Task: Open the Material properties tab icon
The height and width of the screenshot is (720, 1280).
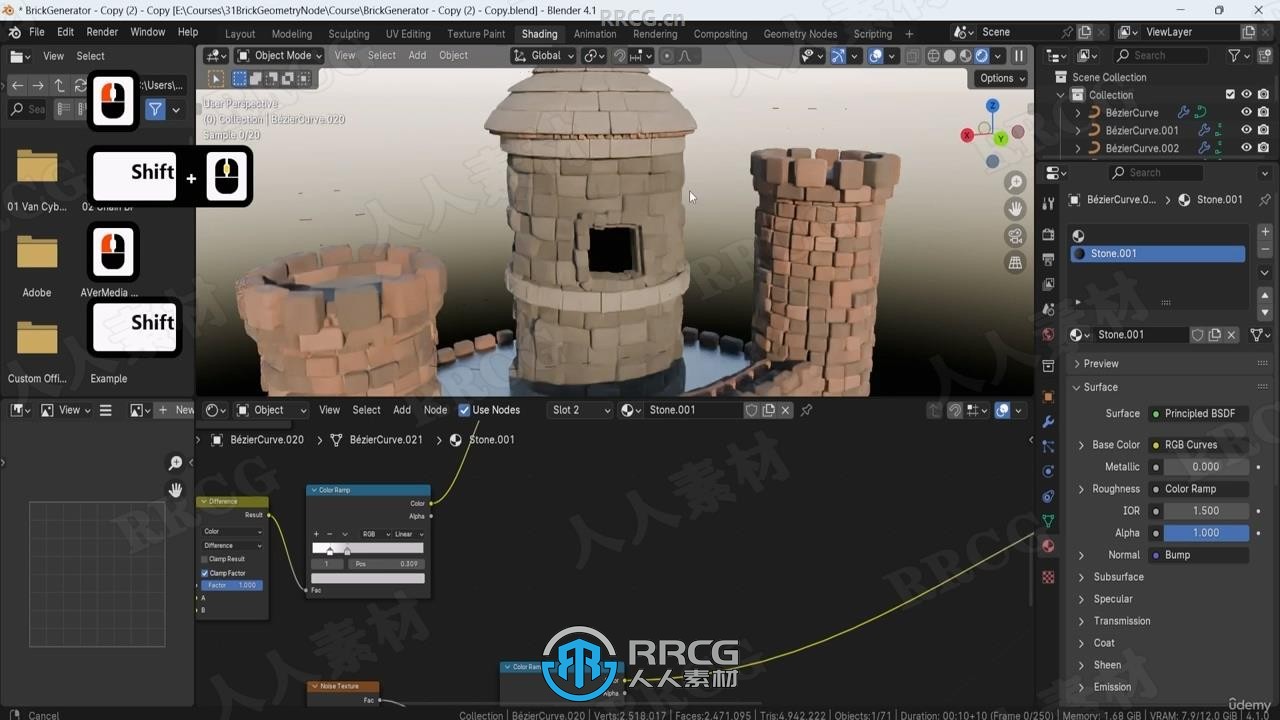Action: 1048,546
